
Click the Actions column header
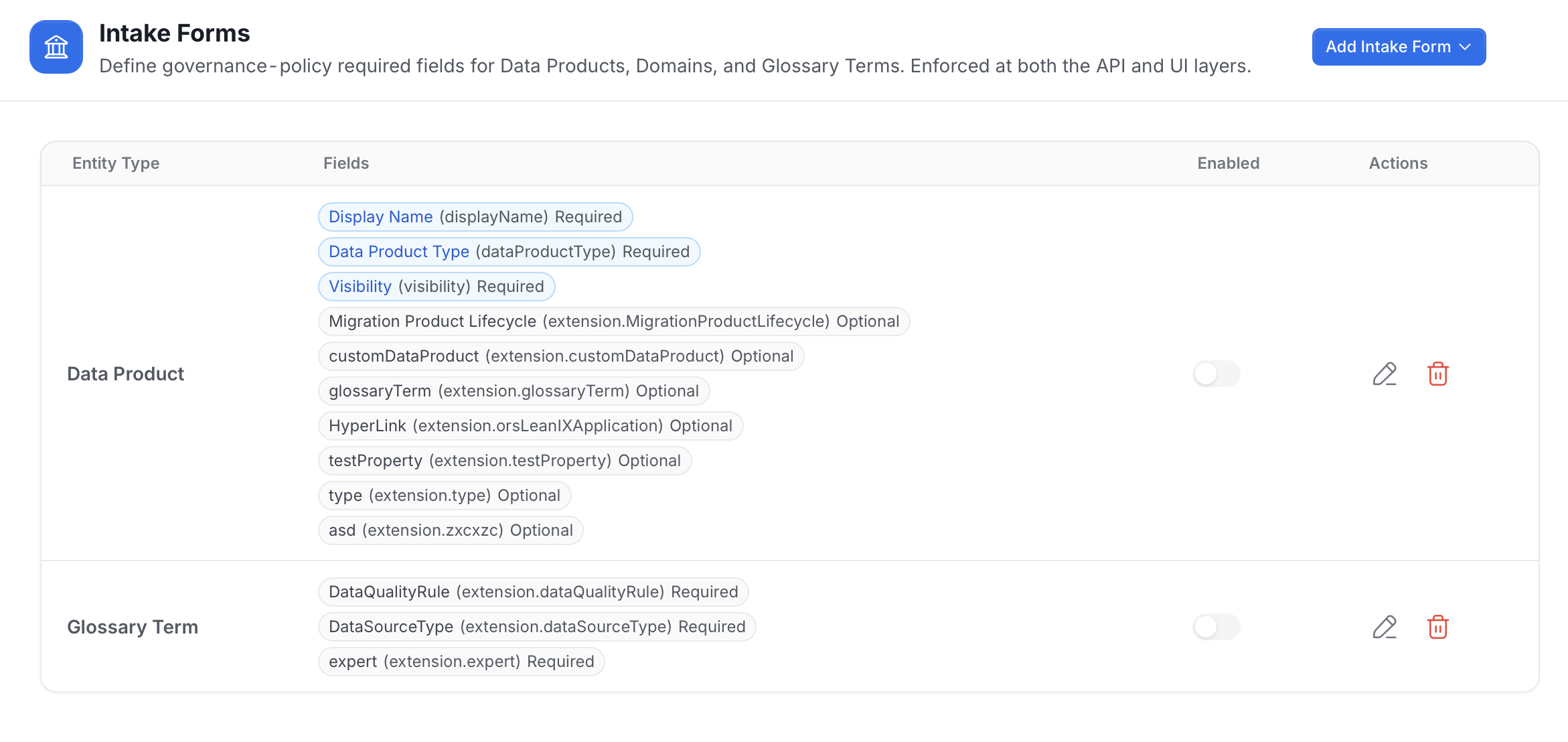1398,163
